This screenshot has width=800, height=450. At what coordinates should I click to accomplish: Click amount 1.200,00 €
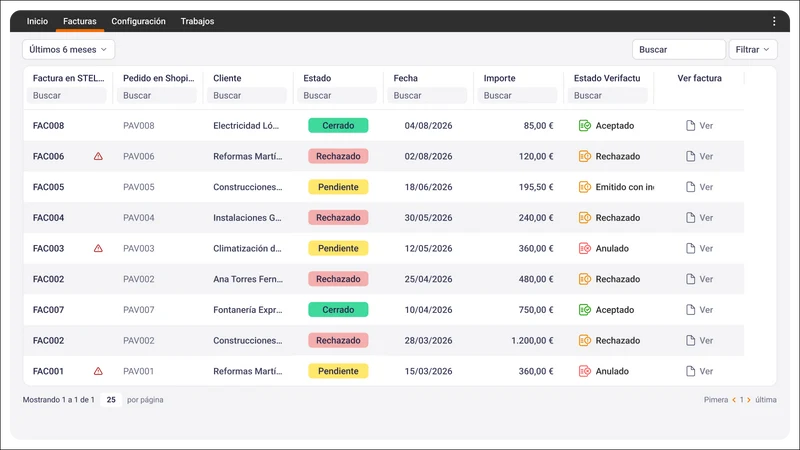532,340
